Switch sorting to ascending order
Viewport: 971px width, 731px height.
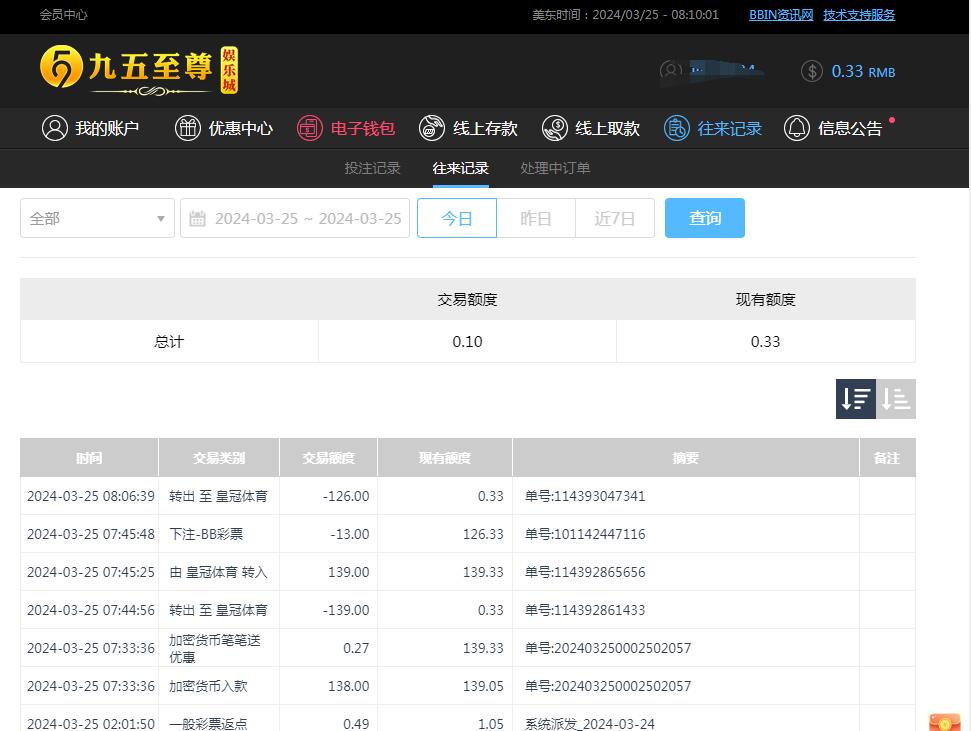pos(896,399)
